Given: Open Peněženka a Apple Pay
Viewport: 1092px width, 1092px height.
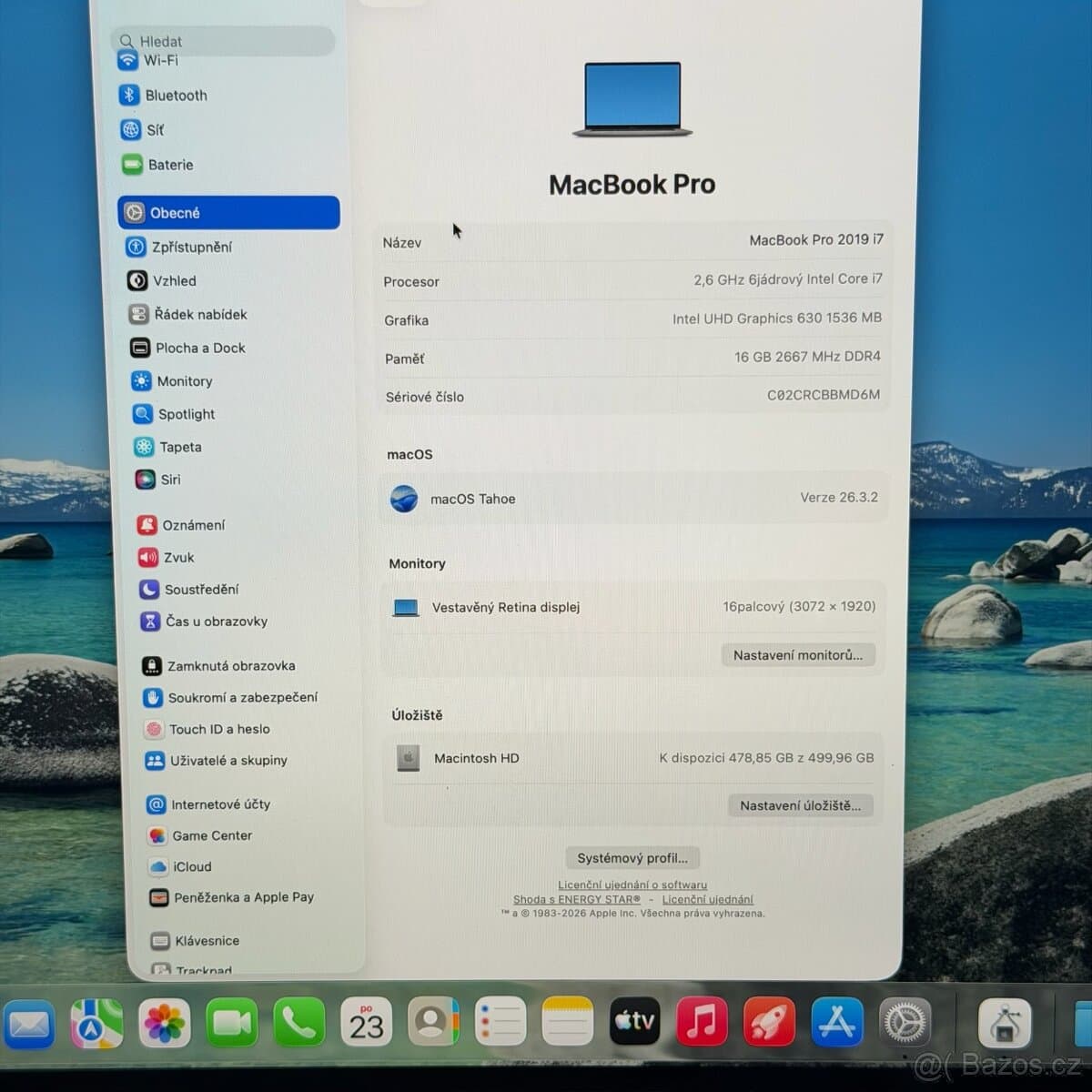Looking at the screenshot, I should pyautogui.click(x=232, y=897).
